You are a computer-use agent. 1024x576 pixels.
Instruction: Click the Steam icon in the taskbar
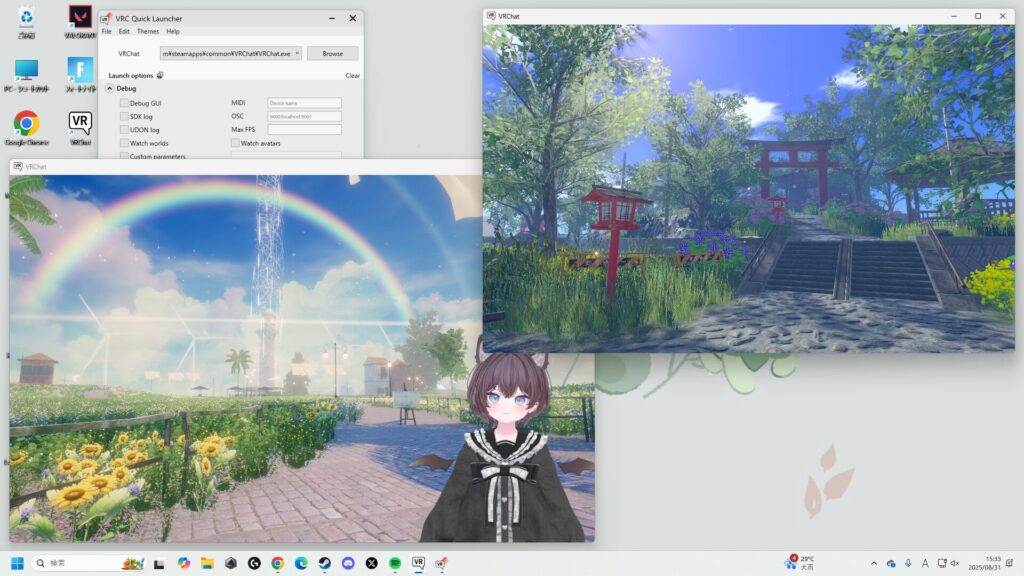click(x=325, y=563)
